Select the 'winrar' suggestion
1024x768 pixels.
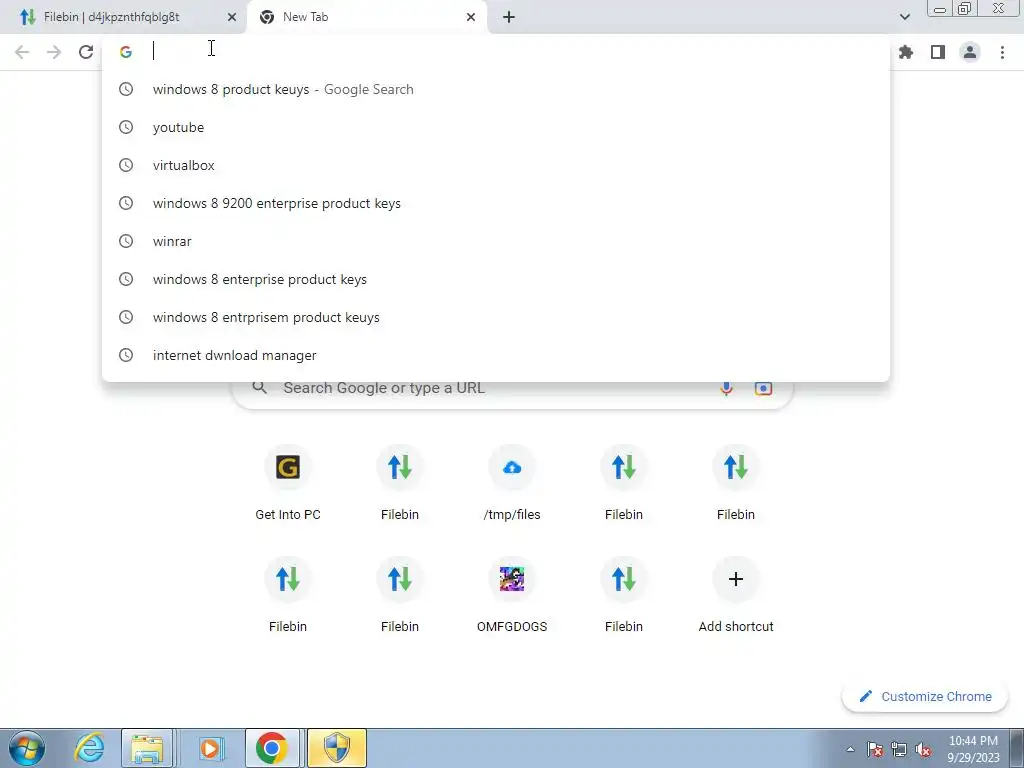[496, 241]
